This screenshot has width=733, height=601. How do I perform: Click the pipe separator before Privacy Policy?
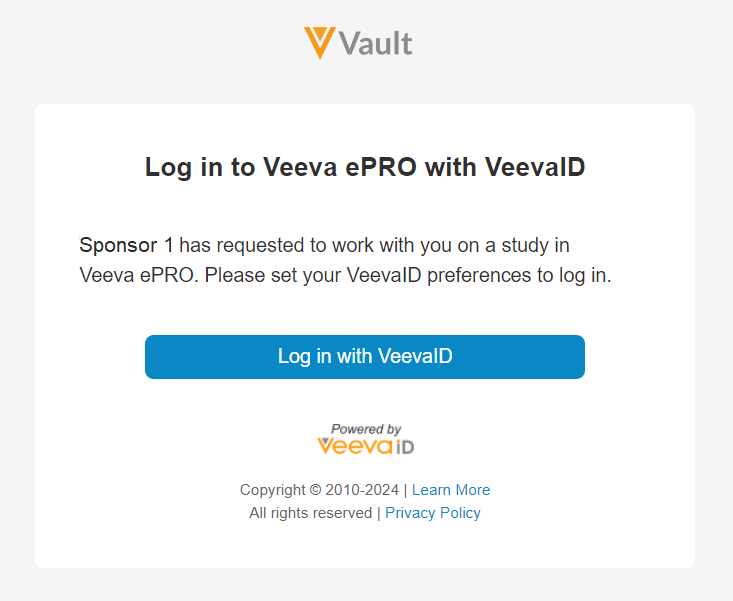coord(379,513)
